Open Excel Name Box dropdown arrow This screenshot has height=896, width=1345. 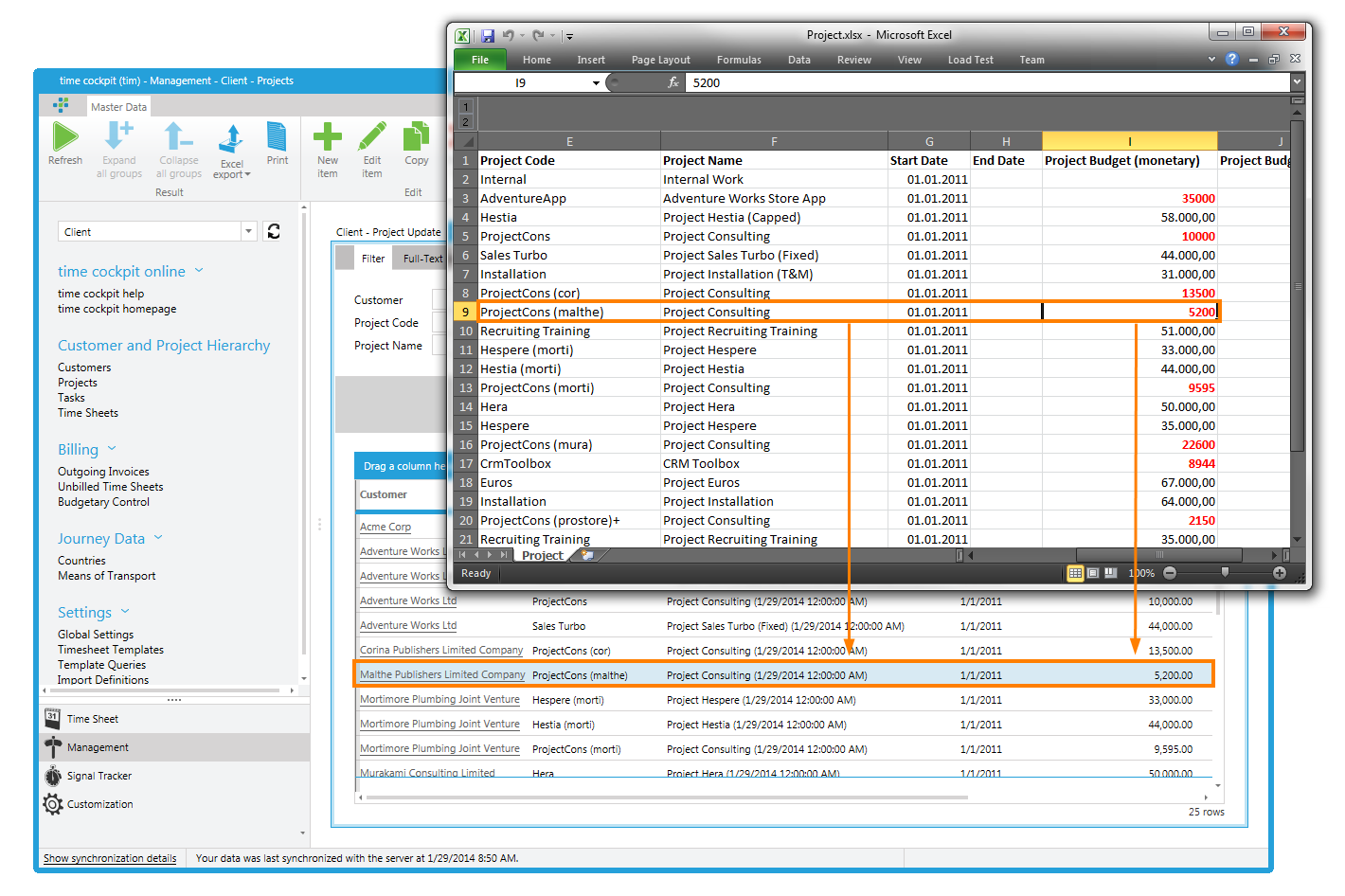tap(596, 83)
